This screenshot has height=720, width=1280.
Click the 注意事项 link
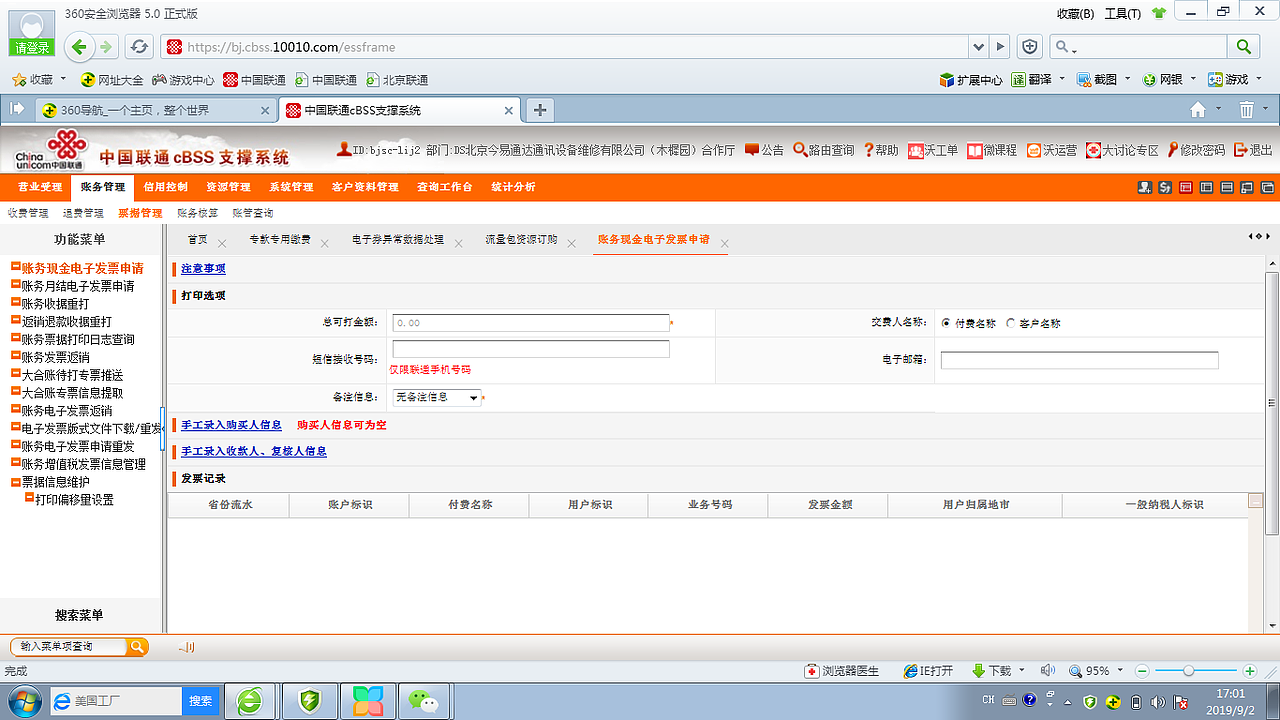(x=203, y=269)
